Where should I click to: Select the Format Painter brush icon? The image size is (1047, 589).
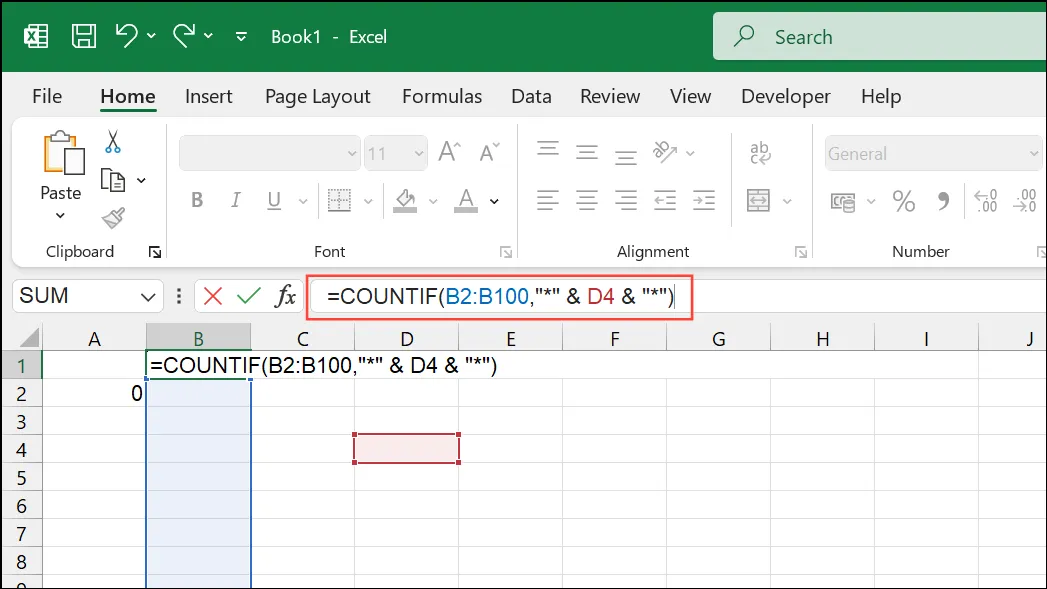(x=114, y=218)
